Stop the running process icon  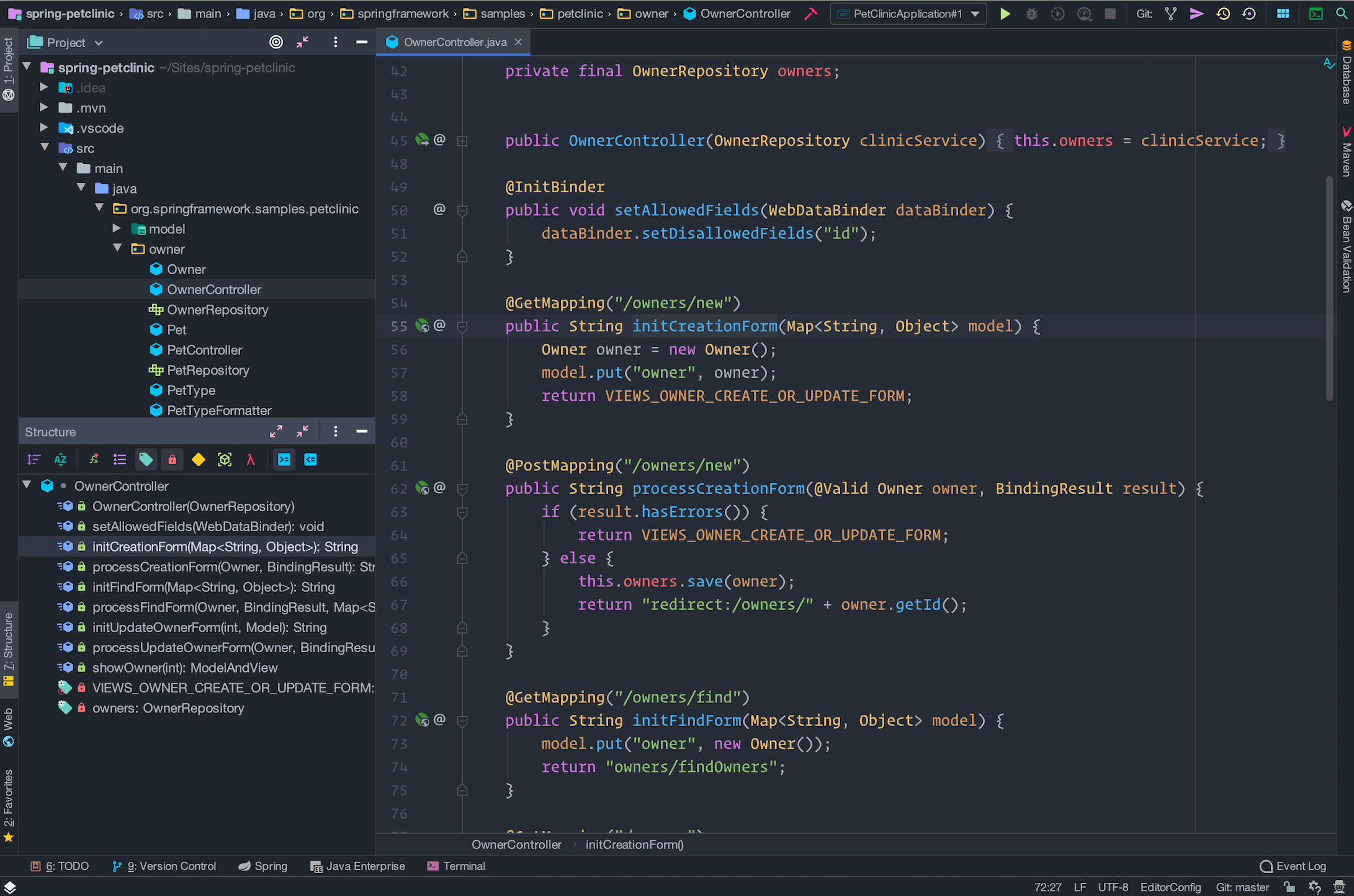pos(1110,14)
